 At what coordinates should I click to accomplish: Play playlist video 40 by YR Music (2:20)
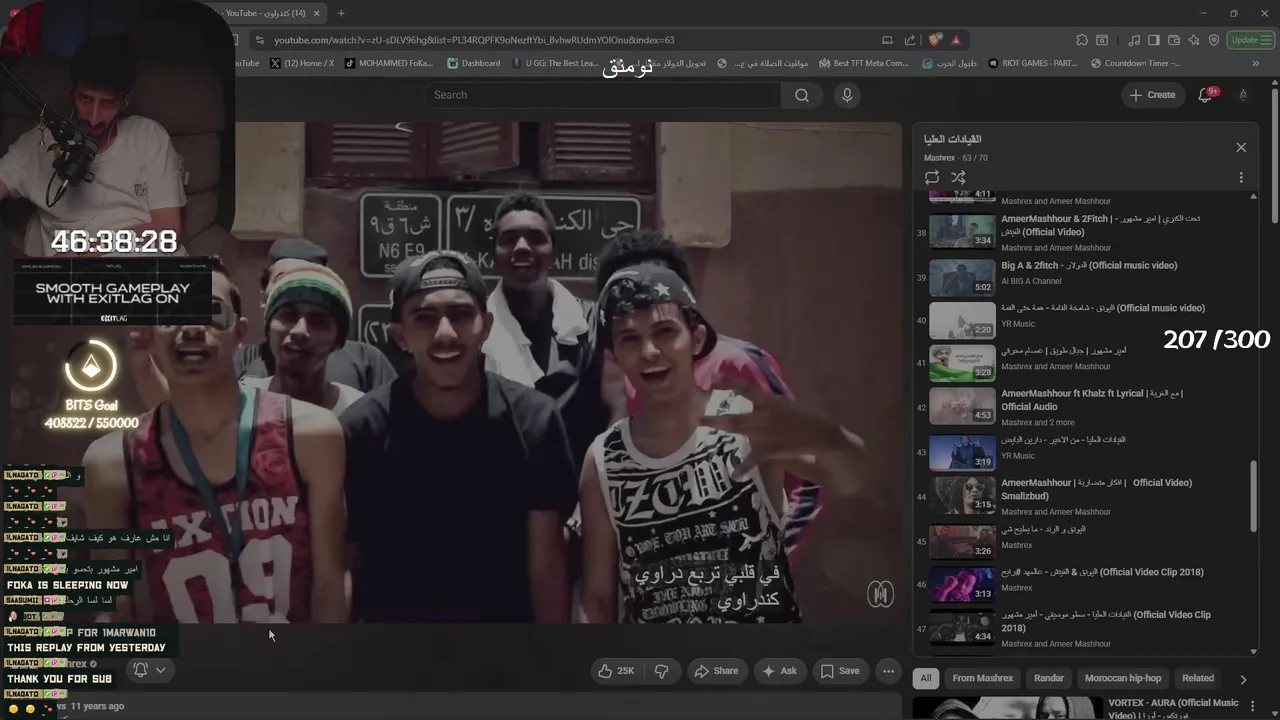pyautogui.click(x=962, y=321)
